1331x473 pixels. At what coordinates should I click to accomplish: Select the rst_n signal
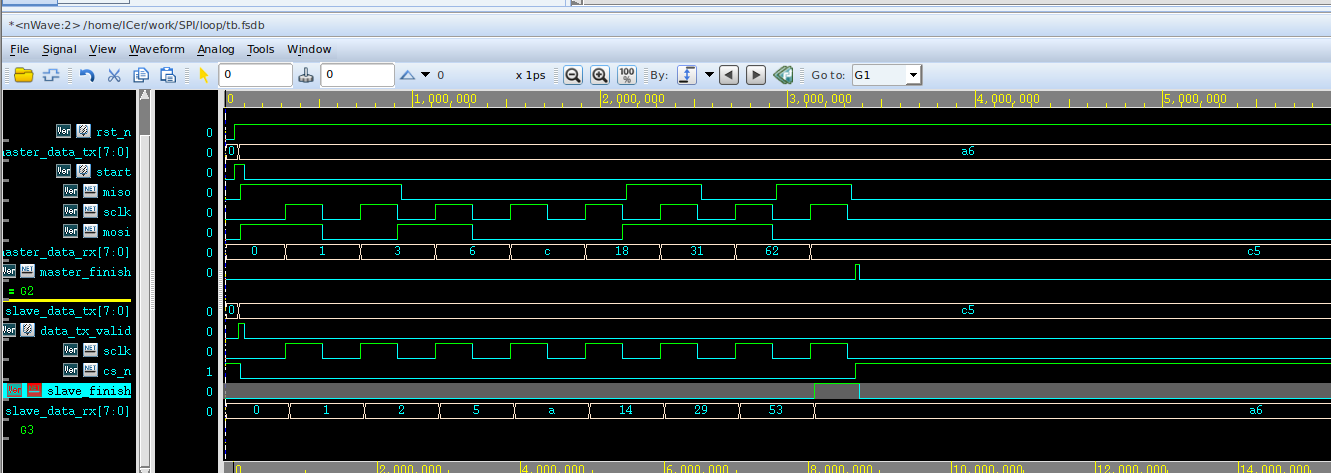tap(113, 132)
